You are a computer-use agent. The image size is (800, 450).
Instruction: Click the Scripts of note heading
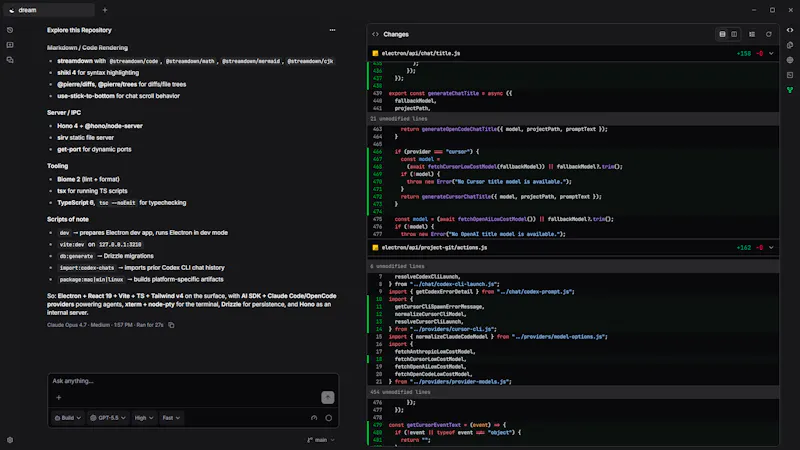pos(68,219)
